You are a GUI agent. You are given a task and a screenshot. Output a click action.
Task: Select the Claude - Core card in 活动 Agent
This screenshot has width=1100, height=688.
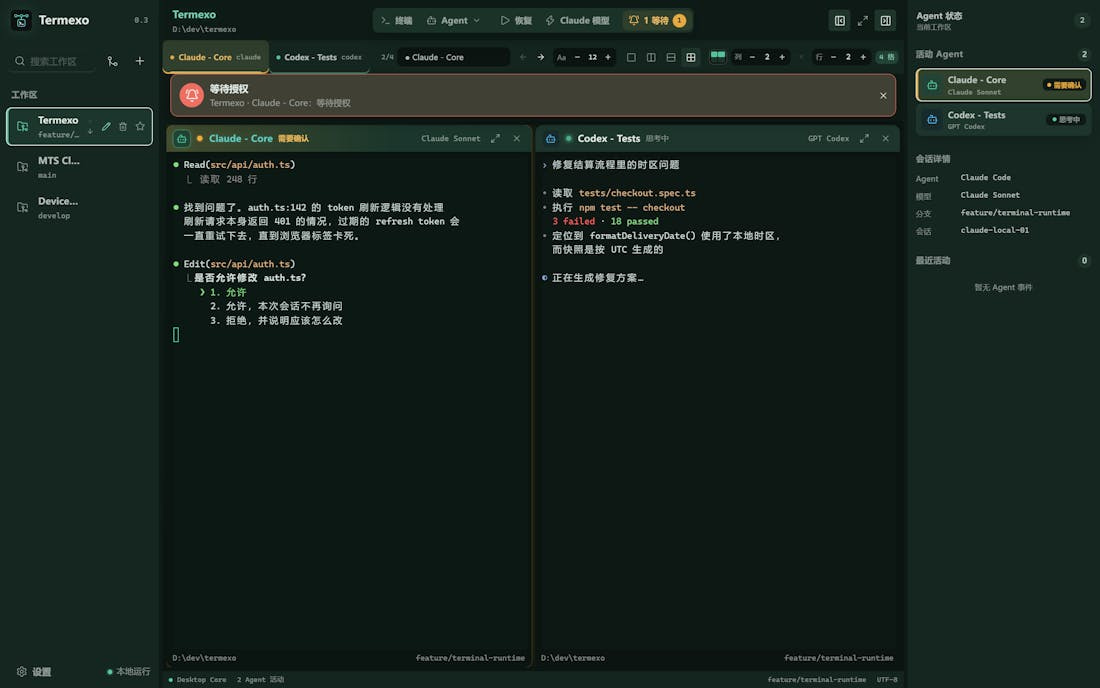point(1003,85)
